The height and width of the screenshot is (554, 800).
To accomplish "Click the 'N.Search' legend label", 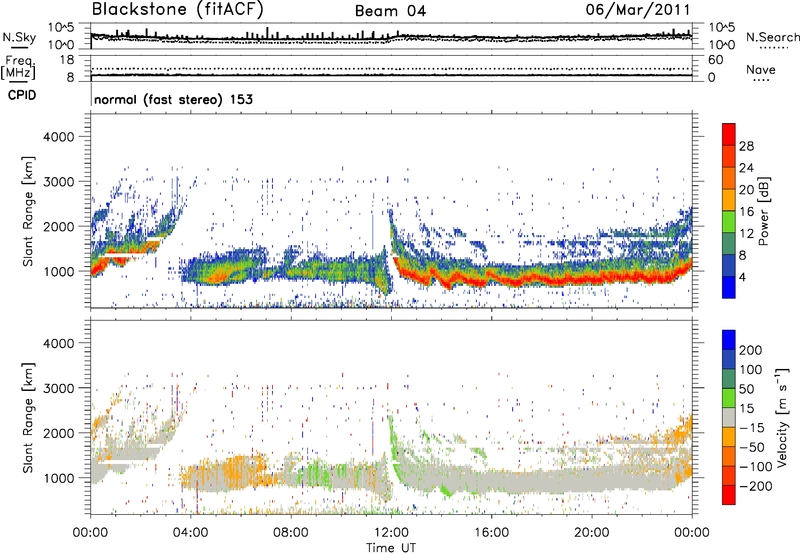I will point(773,37).
